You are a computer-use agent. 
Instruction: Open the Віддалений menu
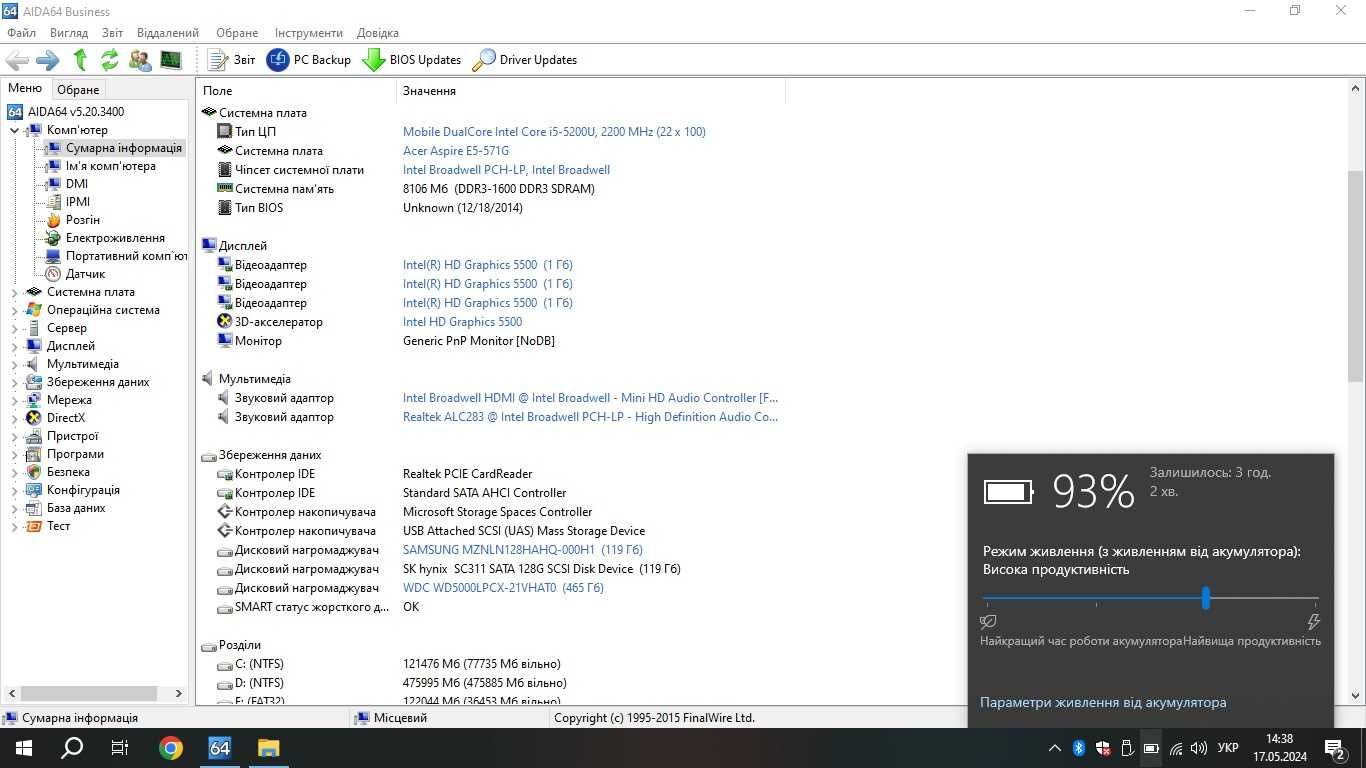[168, 33]
